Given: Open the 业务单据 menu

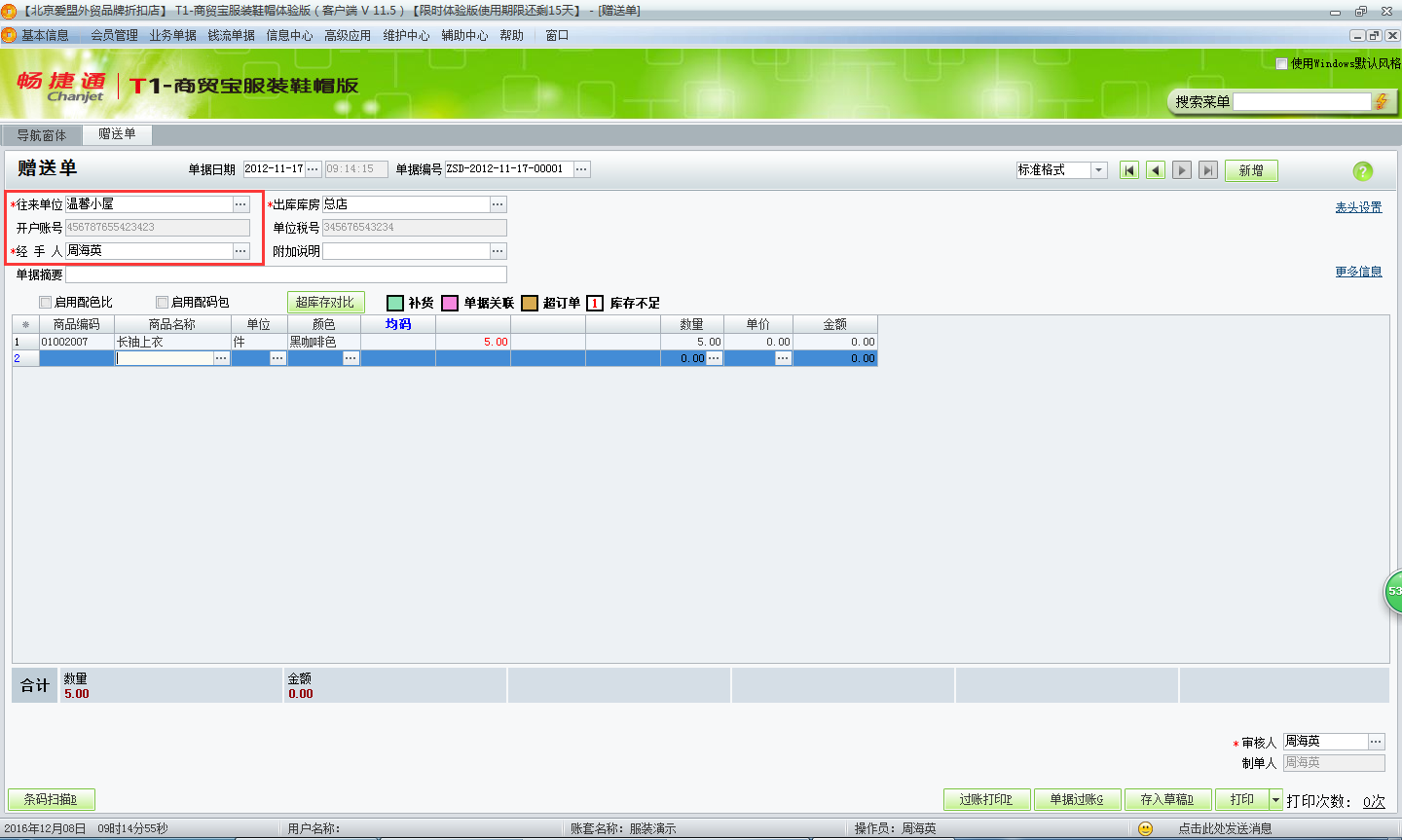Looking at the screenshot, I should (172, 35).
